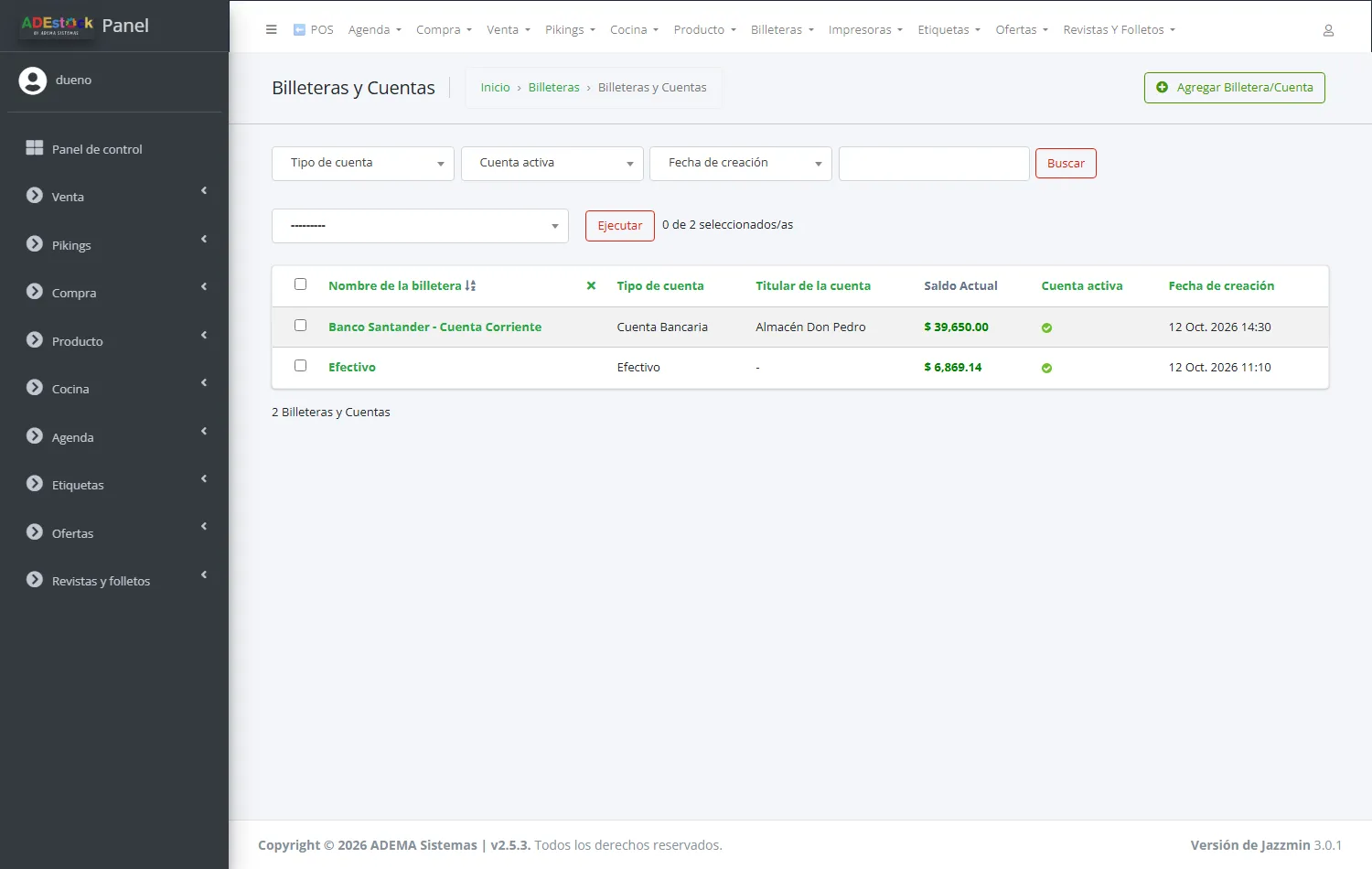Screen dimensions: 1372x869
Task: Click the Agregar Billetera/Cuenta button
Action: 1234,88
